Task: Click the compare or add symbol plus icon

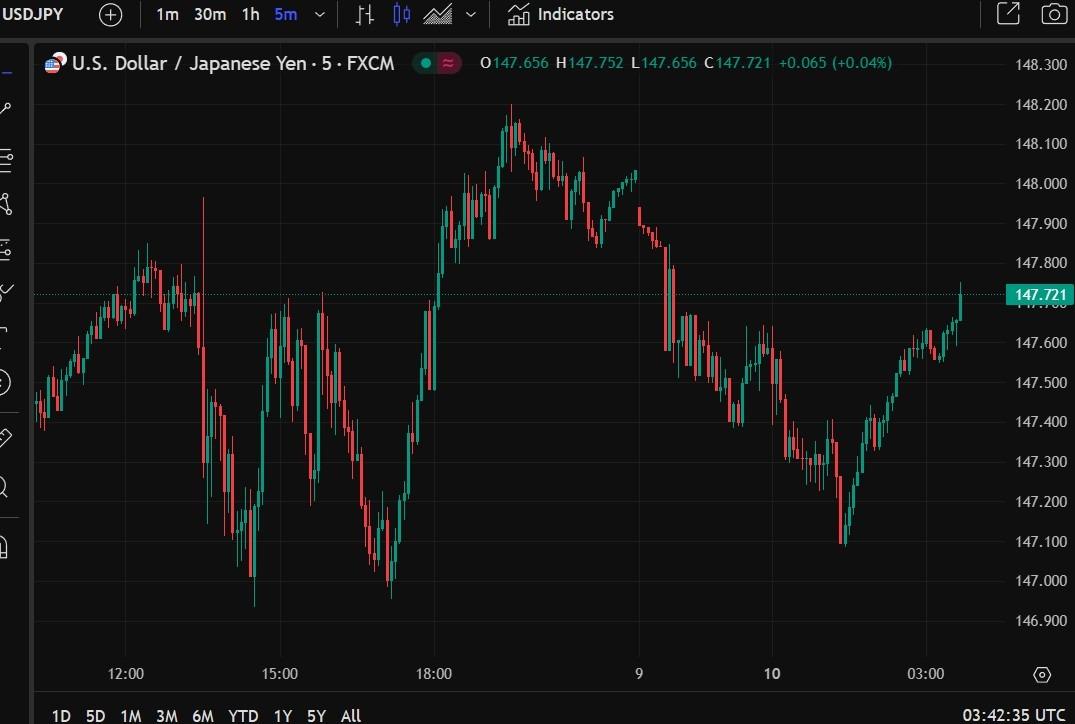Action: coord(110,14)
